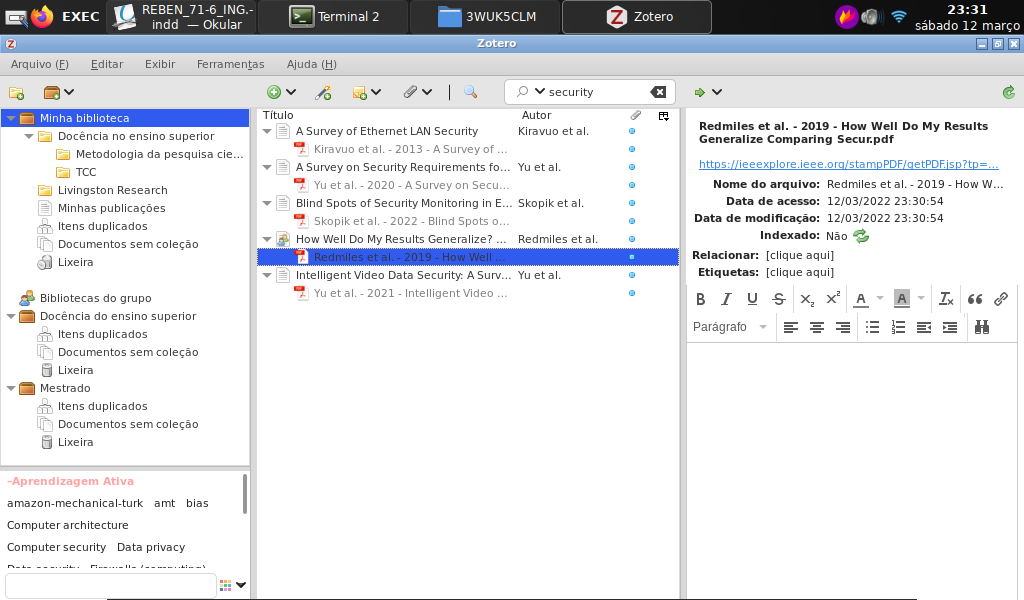Clear formatting in the note editor
The width and height of the screenshot is (1024, 600).
click(946, 299)
